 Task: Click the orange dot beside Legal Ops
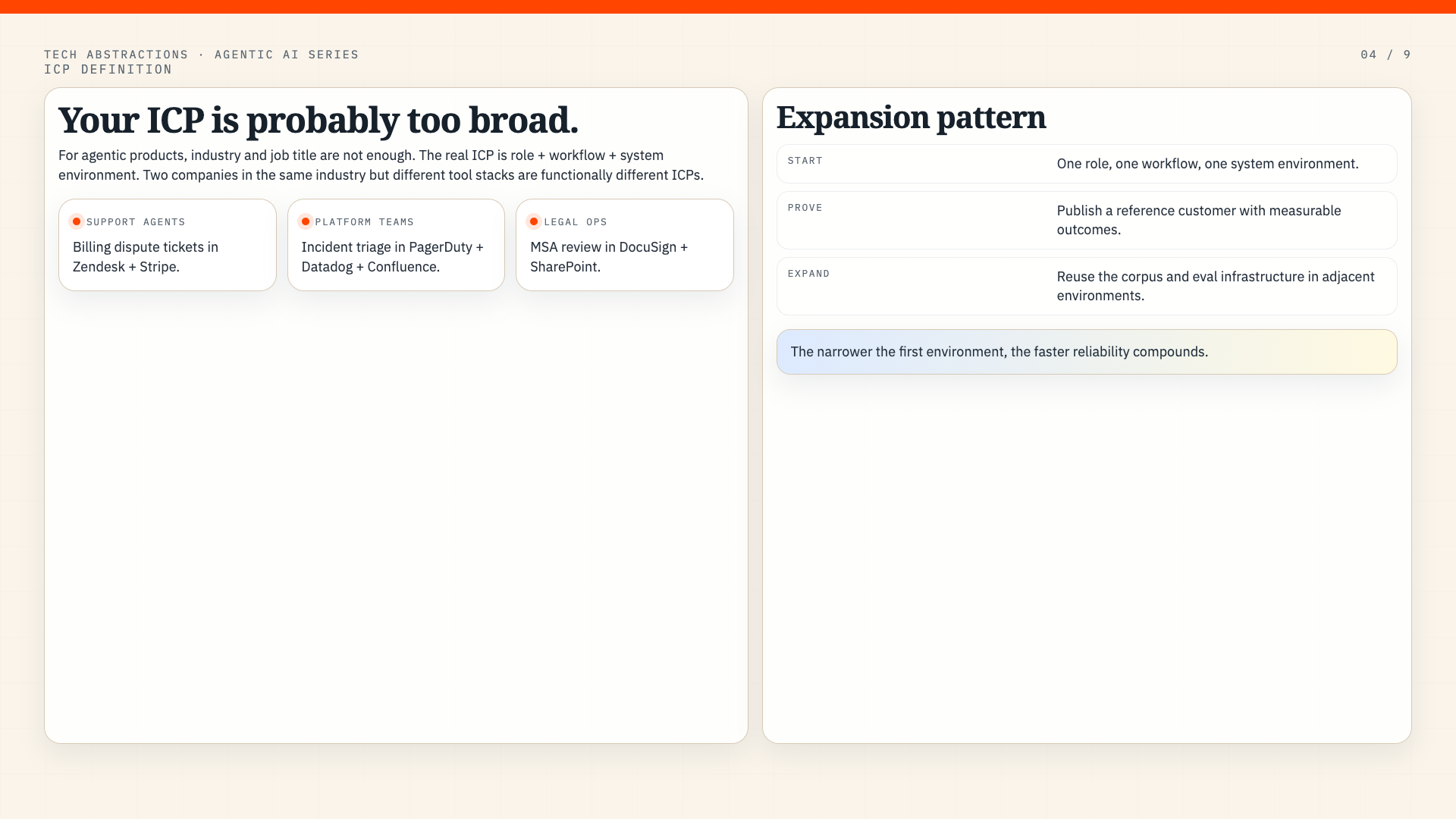point(534,221)
